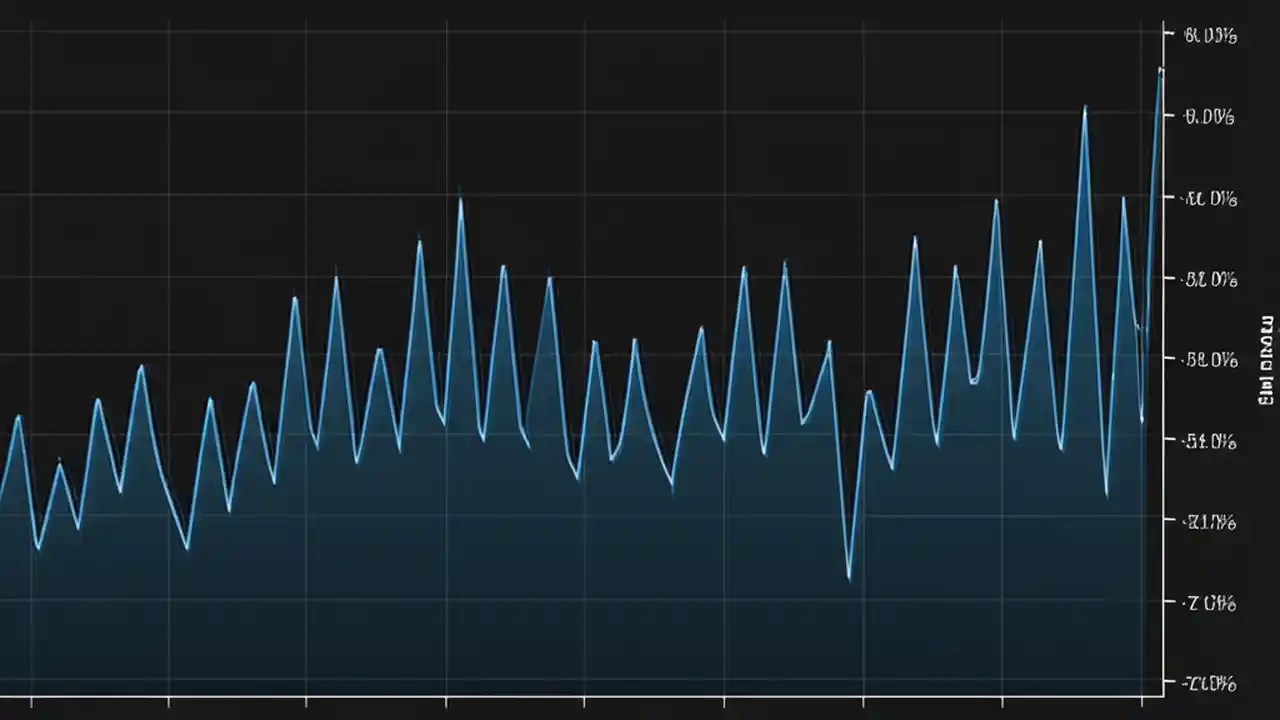This screenshot has height=720, width=1280.
Task: Click the bottom tick mark on the y-axis
Action: click(1168, 685)
